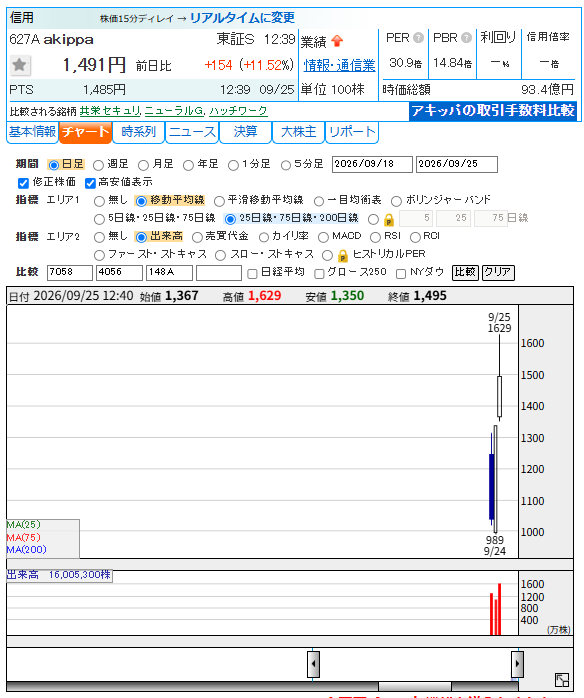Image resolution: width=584 pixels, height=698 pixels.
Task: Click the クリア button
Action: [499, 272]
